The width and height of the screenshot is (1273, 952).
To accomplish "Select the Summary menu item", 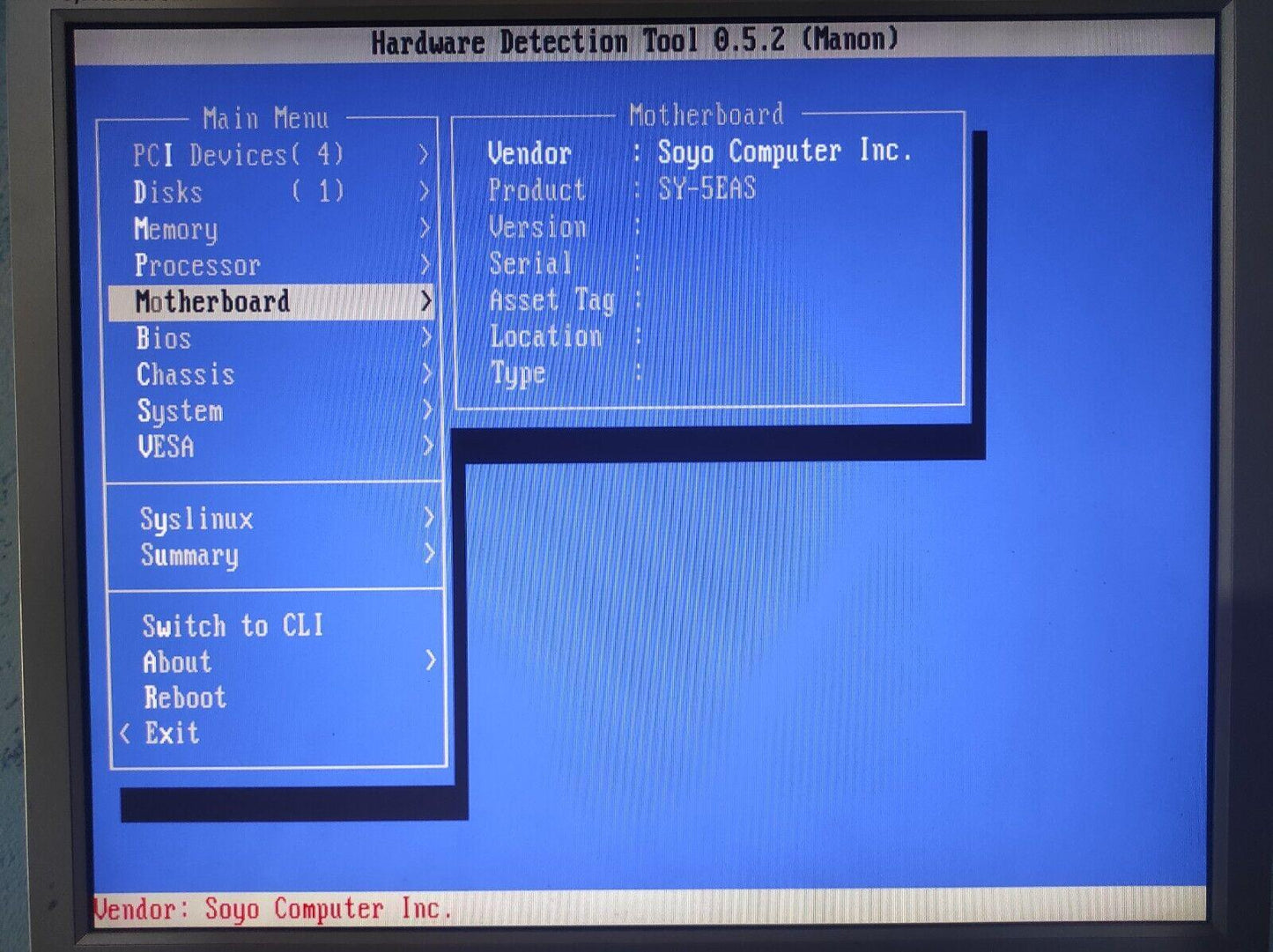I will click(189, 556).
